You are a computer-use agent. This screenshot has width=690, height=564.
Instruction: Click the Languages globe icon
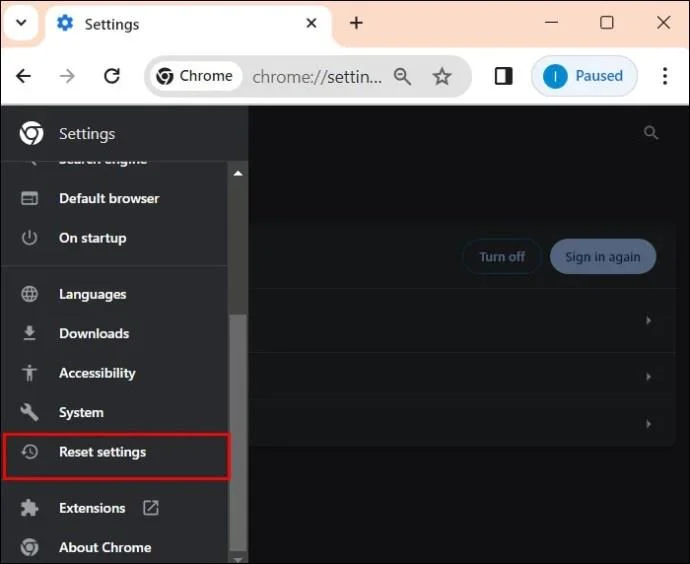point(29,294)
